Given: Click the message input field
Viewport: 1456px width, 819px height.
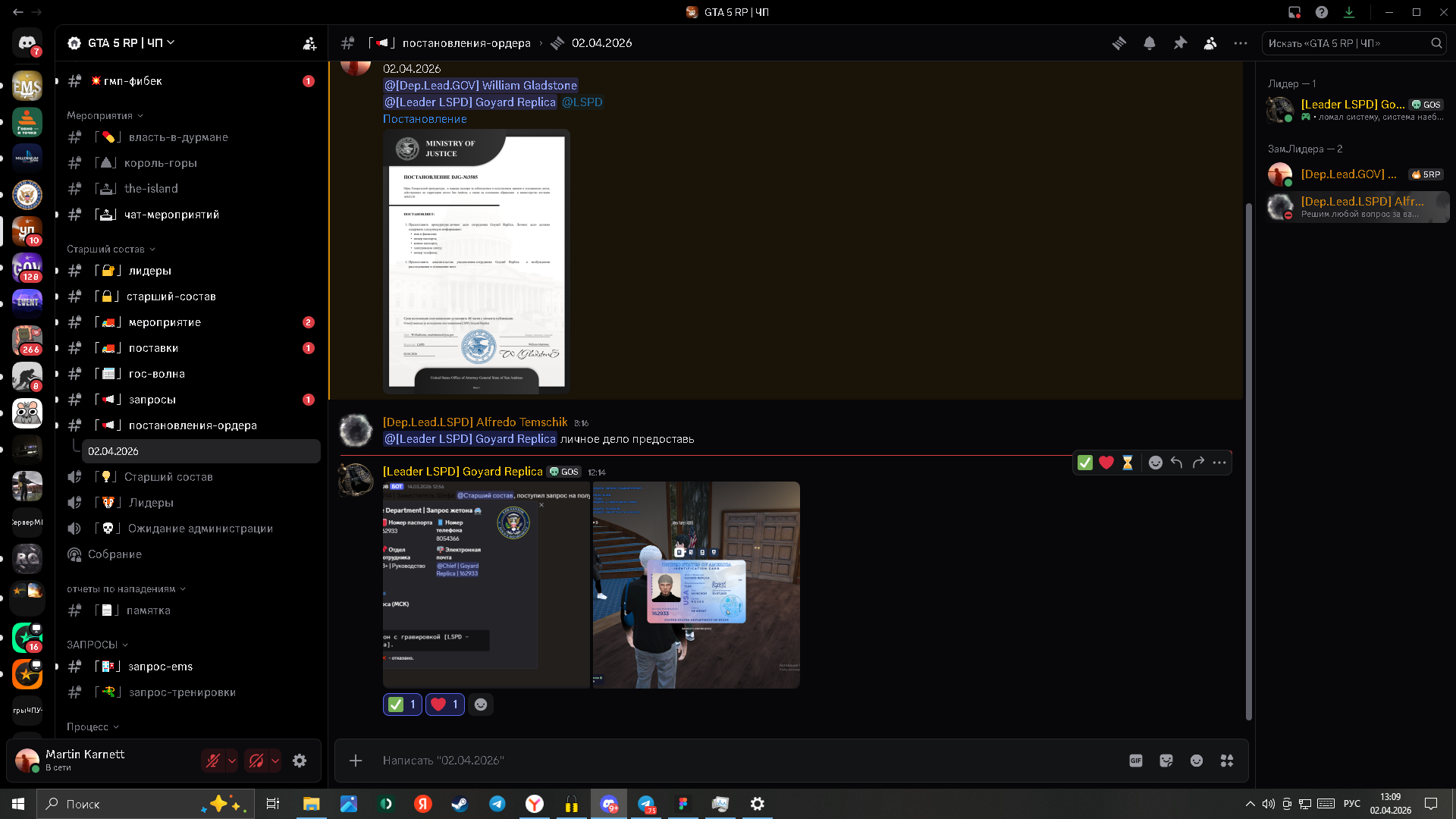Looking at the screenshot, I should point(682,761).
